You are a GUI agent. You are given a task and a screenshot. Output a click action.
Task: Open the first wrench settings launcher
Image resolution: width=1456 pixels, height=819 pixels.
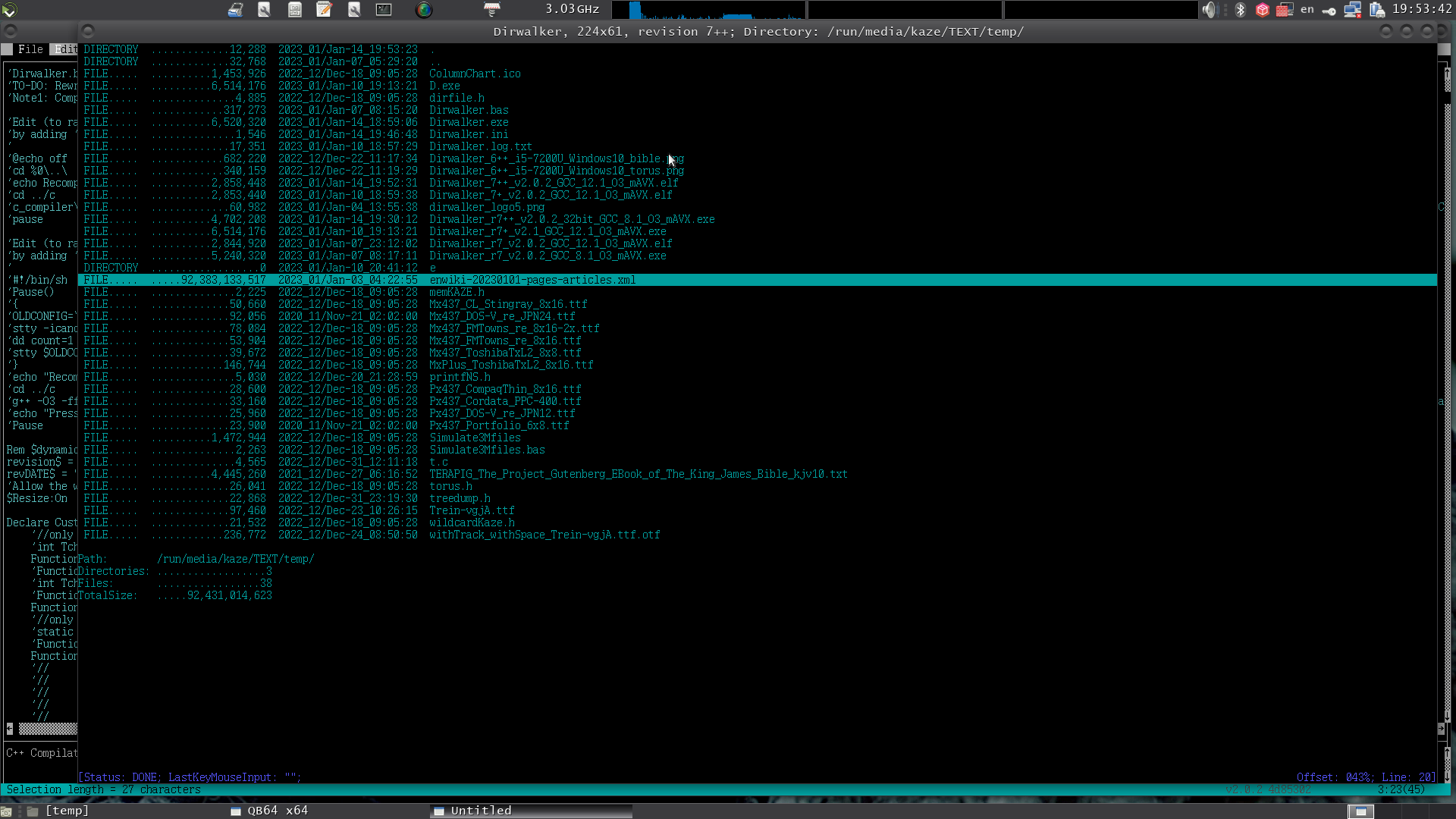click(265, 10)
